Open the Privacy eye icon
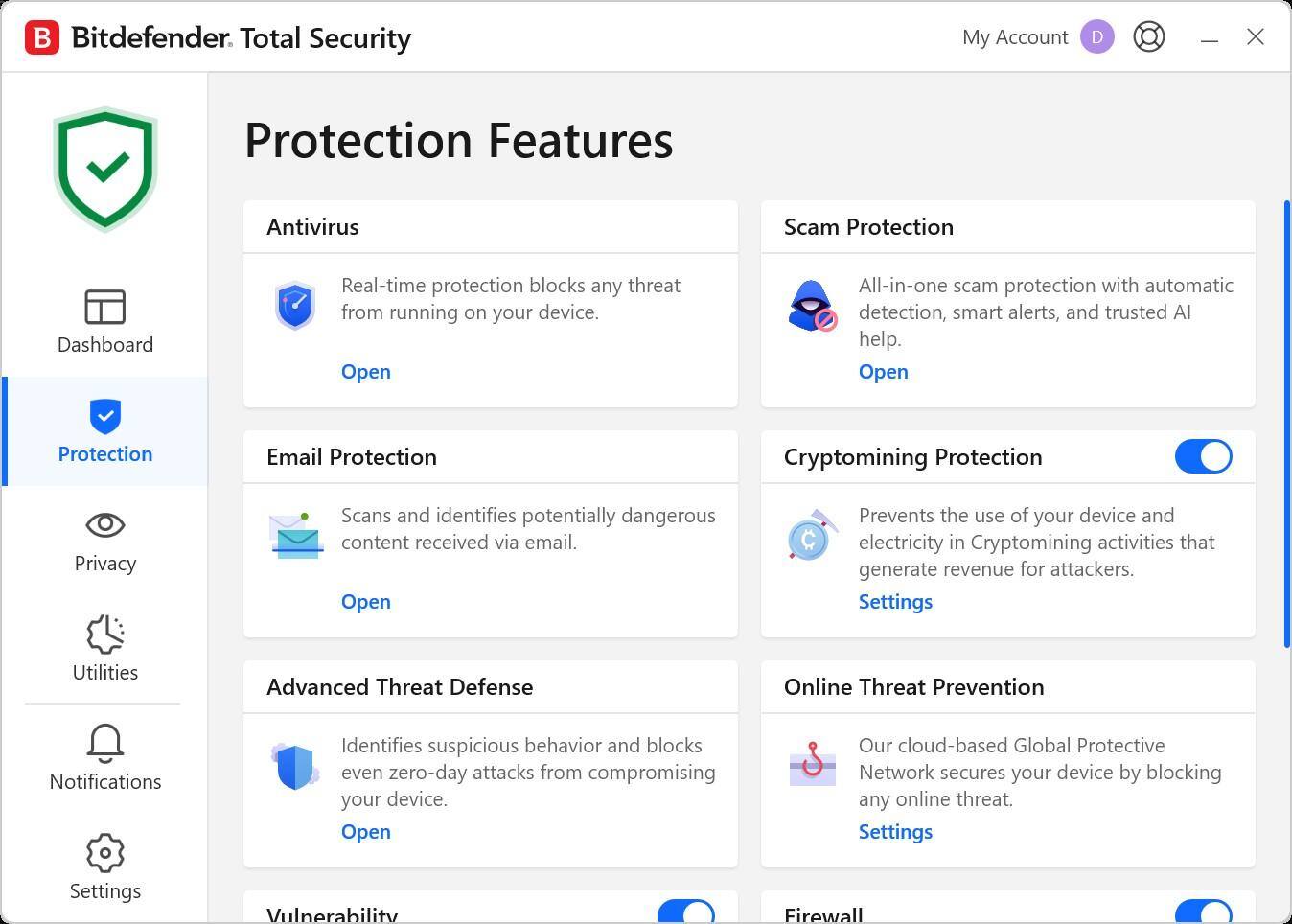1292x924 pixels. [104, 524]
